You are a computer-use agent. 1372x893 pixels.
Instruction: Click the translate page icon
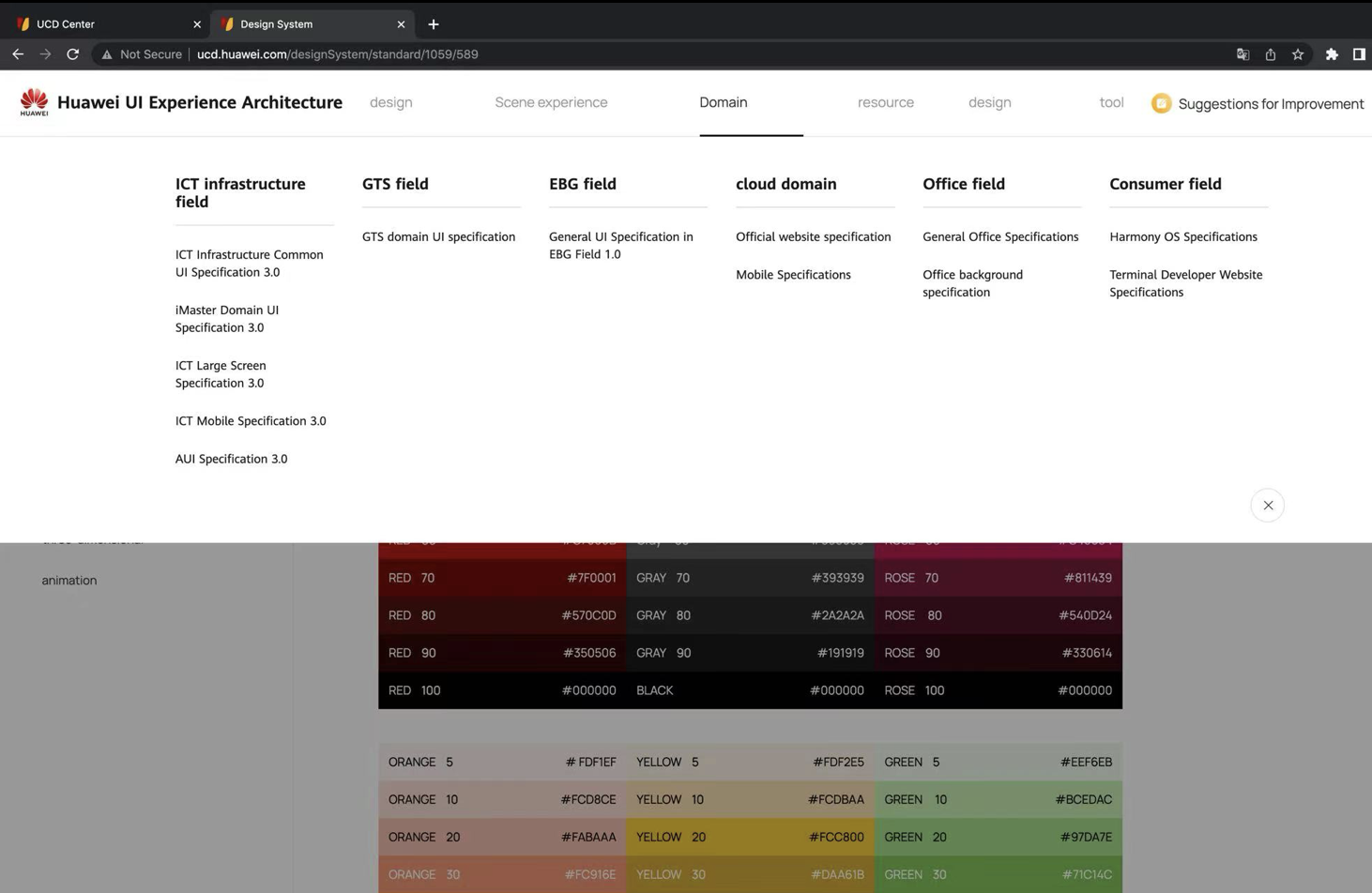tap(1242, 54)
